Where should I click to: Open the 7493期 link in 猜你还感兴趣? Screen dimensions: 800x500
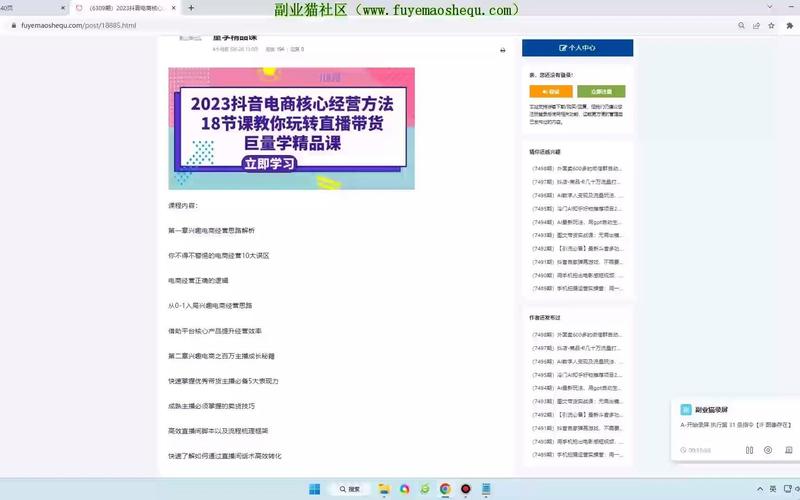click(x=577, y=235)
